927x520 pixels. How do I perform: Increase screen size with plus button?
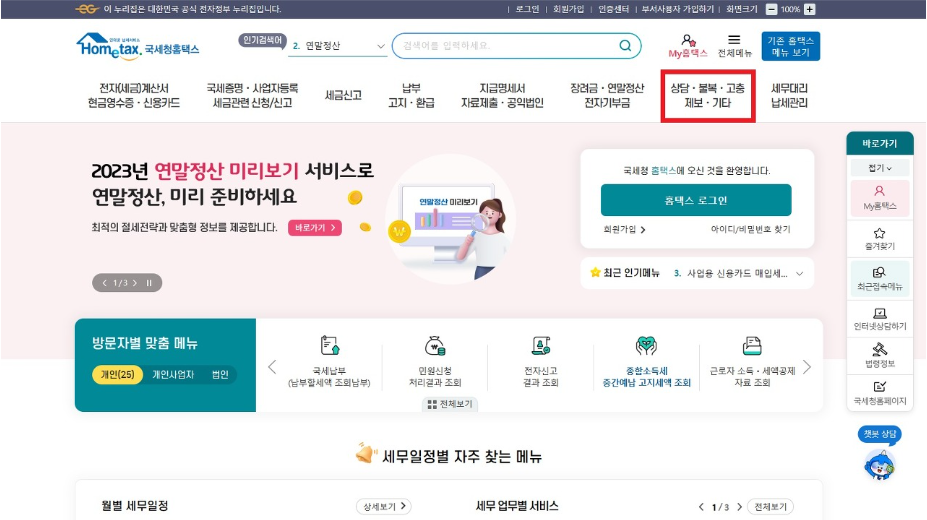point(809,9)
